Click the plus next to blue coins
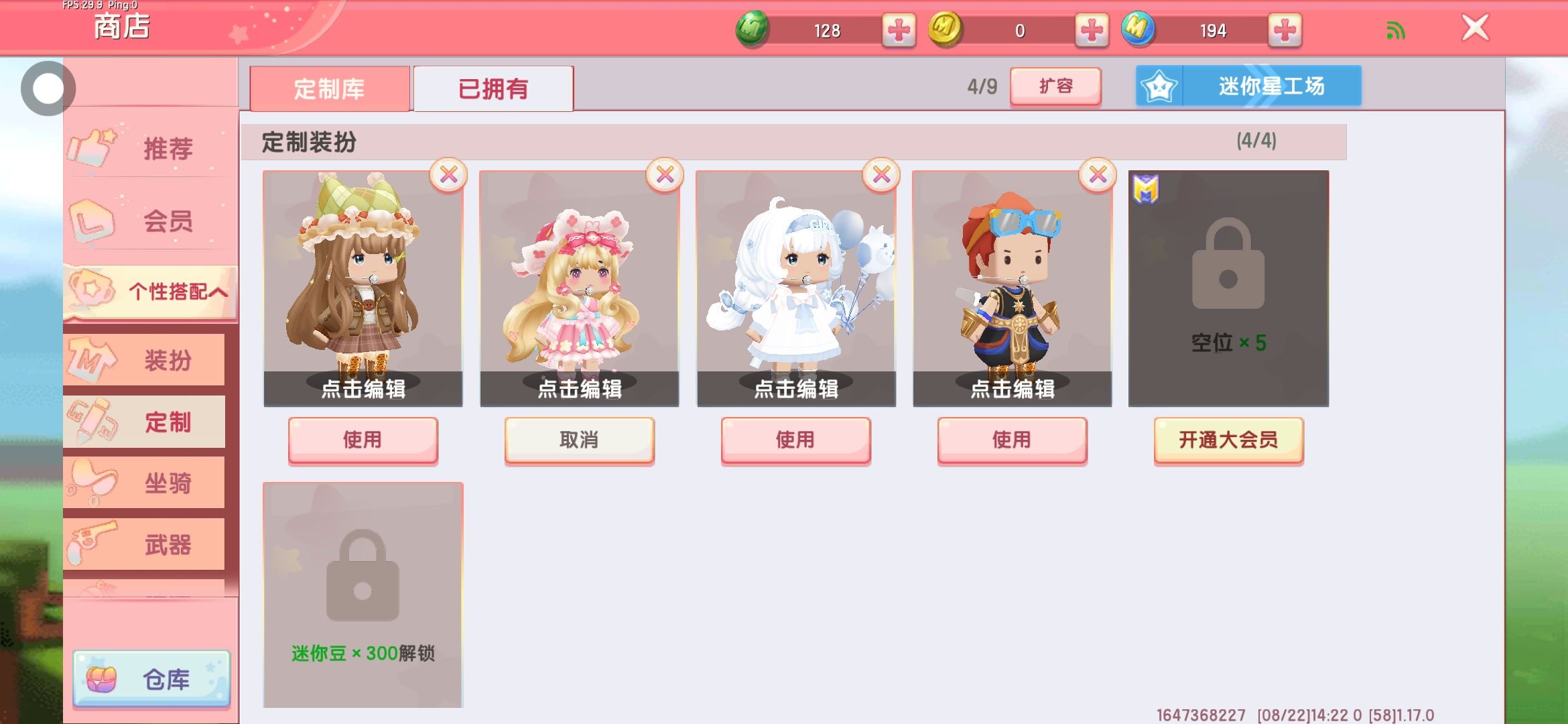Image resolution: width=1568 pixels, height=724 pixels. pos(1285,30)
